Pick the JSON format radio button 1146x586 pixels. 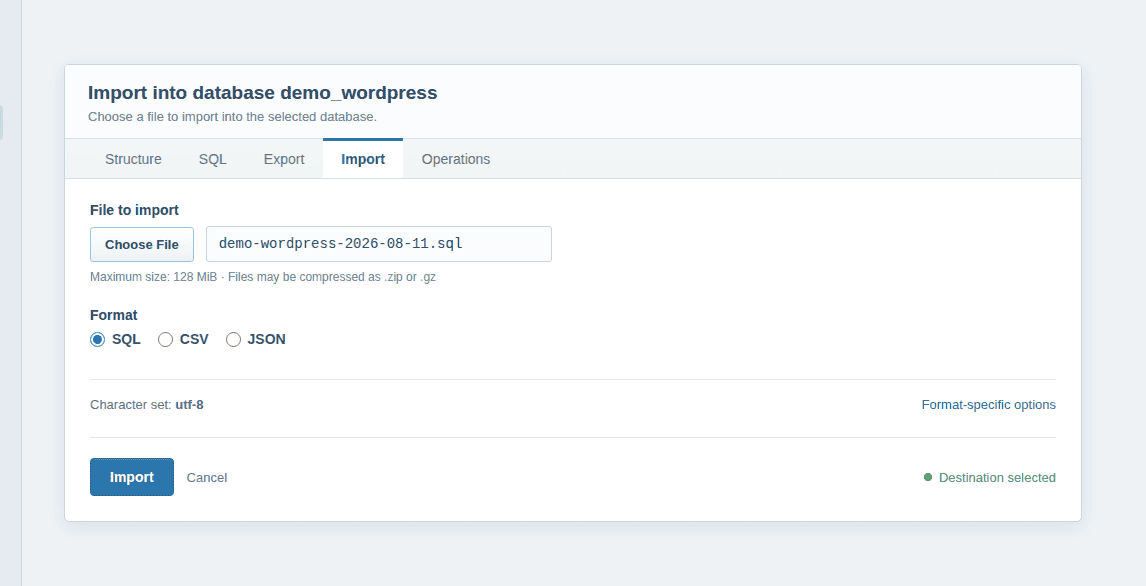click(x=233, y=340)
